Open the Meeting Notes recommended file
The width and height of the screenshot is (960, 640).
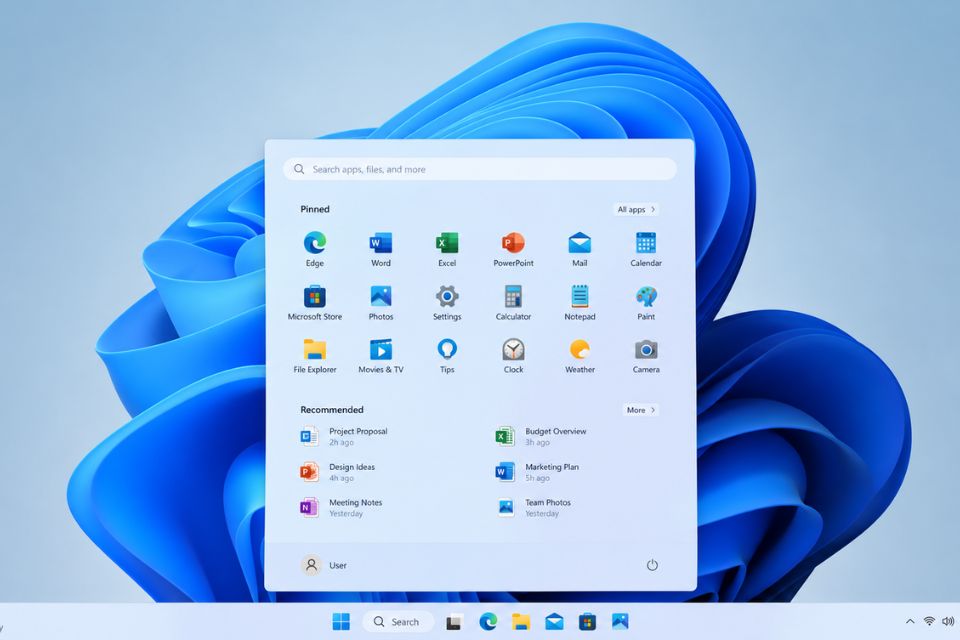click(x=342, y=508)
